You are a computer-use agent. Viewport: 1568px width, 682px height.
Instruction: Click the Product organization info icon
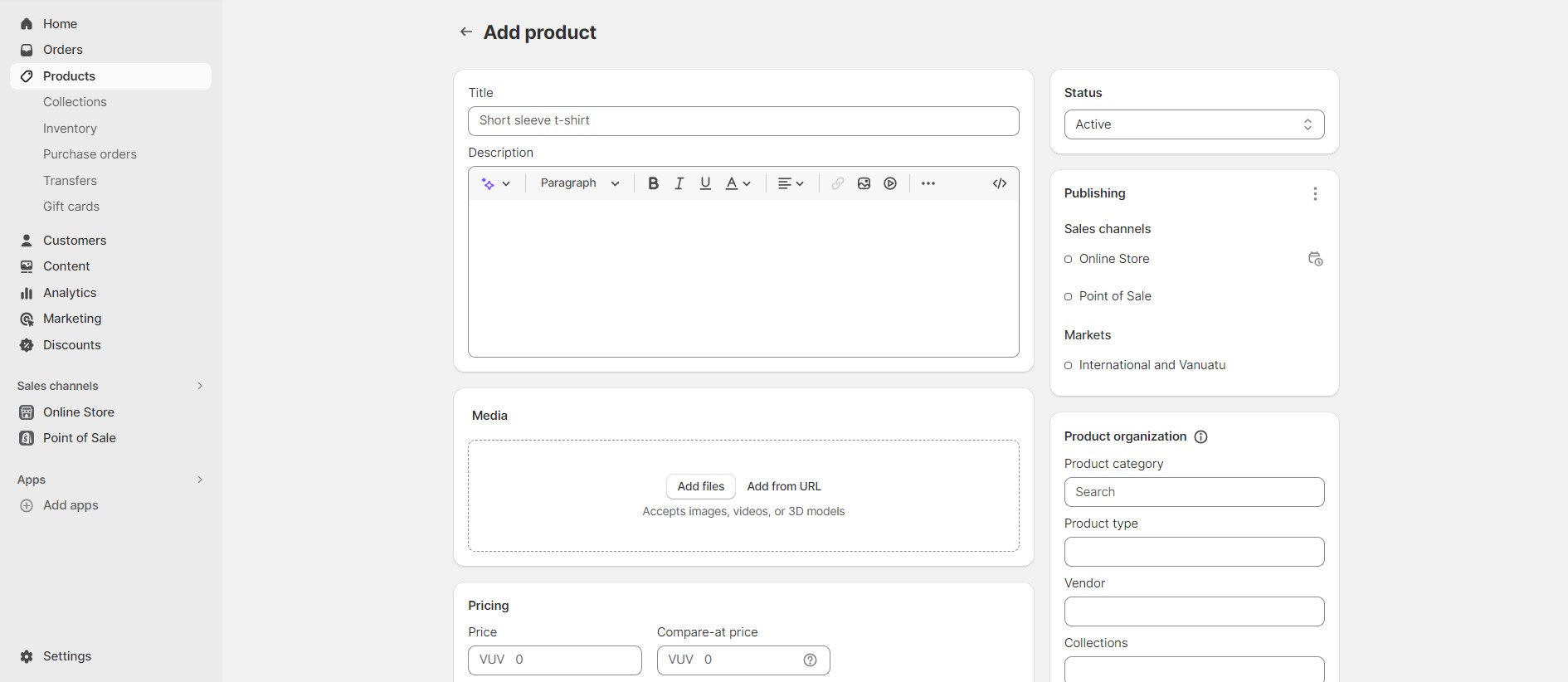click(1200, 436)
